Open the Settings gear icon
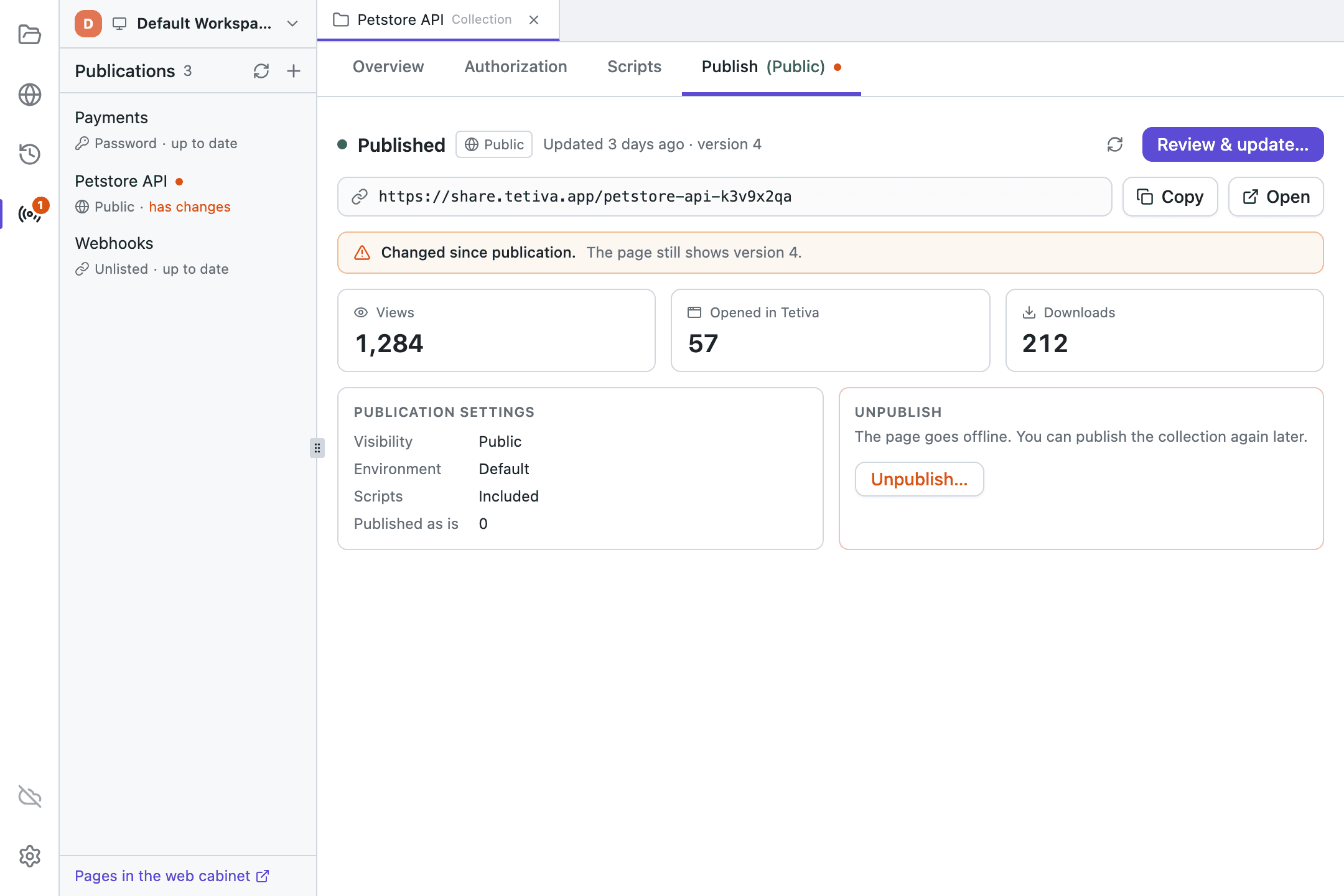Viewport: 1344px width, 896px height. [29, 856]
